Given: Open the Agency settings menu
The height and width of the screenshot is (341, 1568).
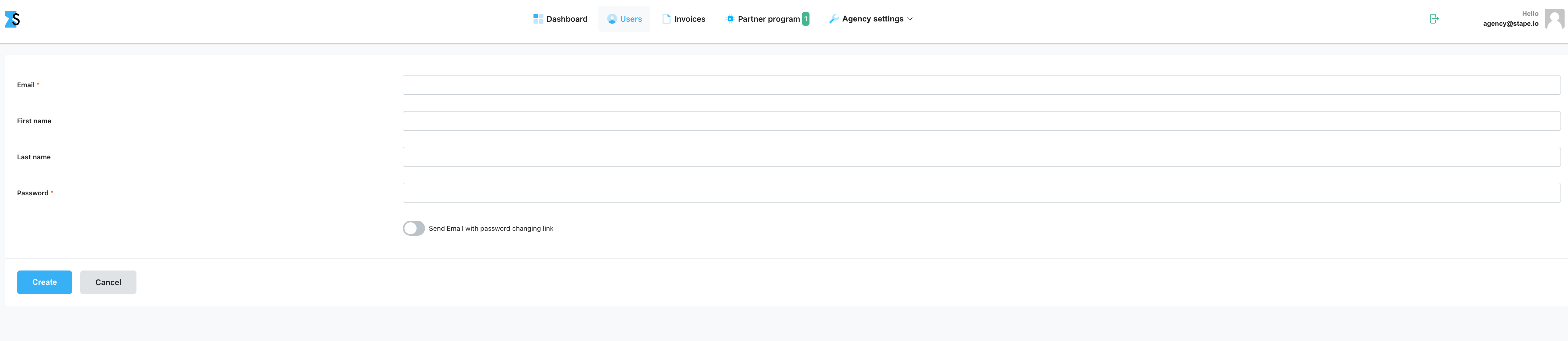Looking at the screenshot, I should point(871,19).
